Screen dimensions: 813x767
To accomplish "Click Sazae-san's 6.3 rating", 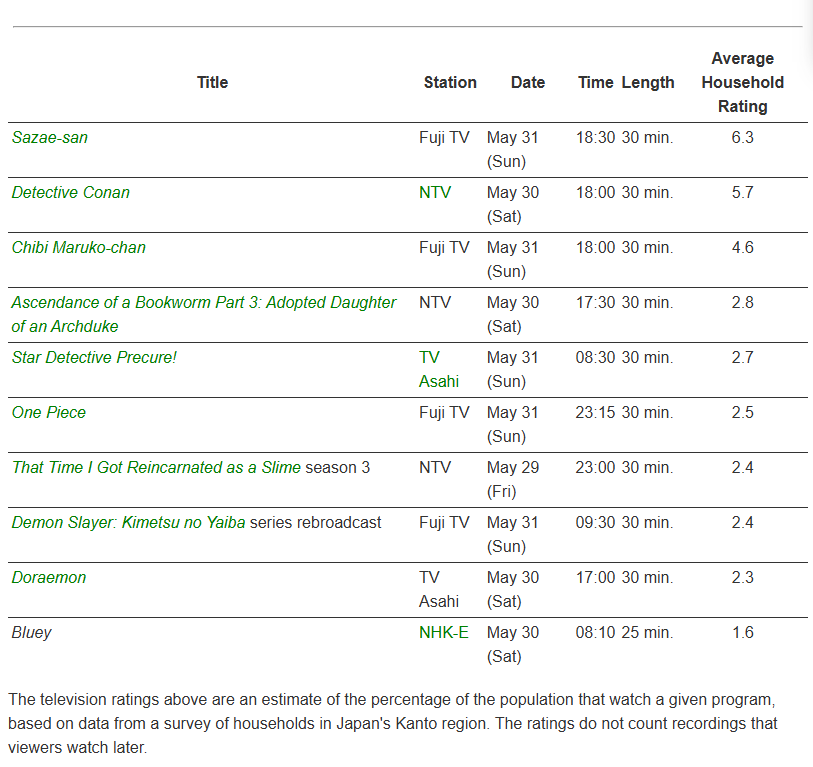I will (742, 137).
